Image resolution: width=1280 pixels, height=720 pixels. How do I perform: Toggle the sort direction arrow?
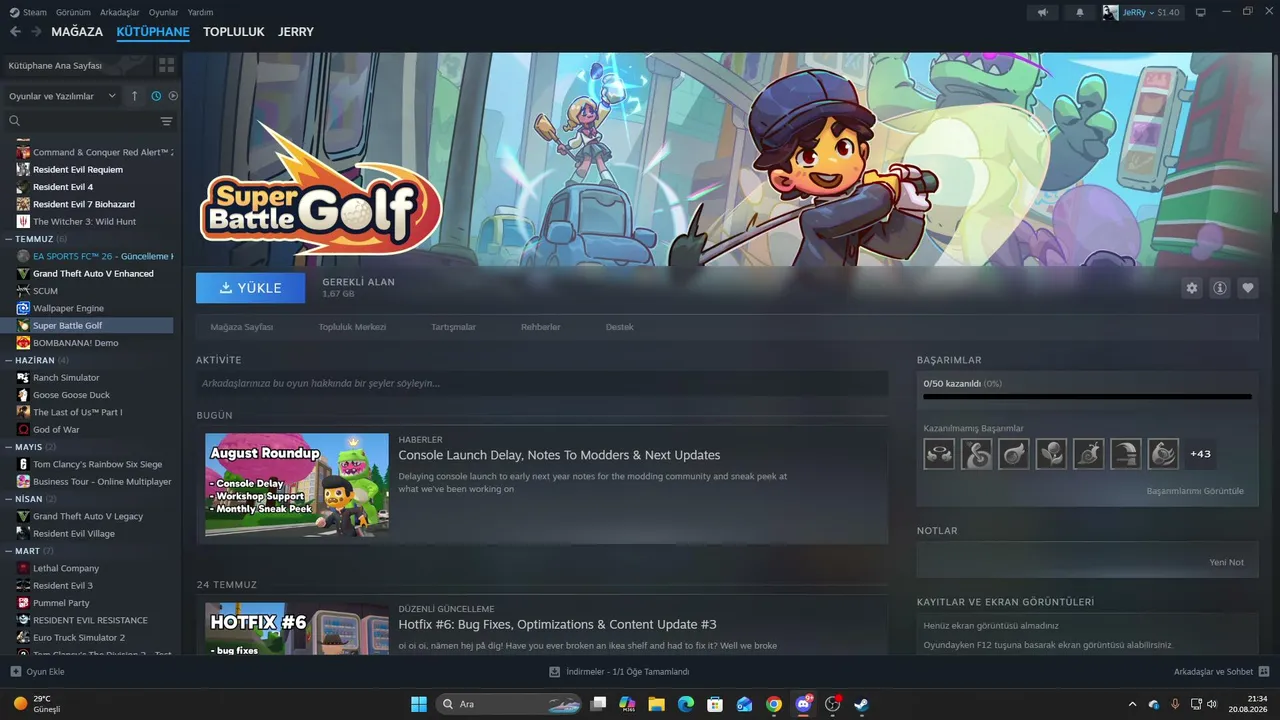click(x=135, y=96)
